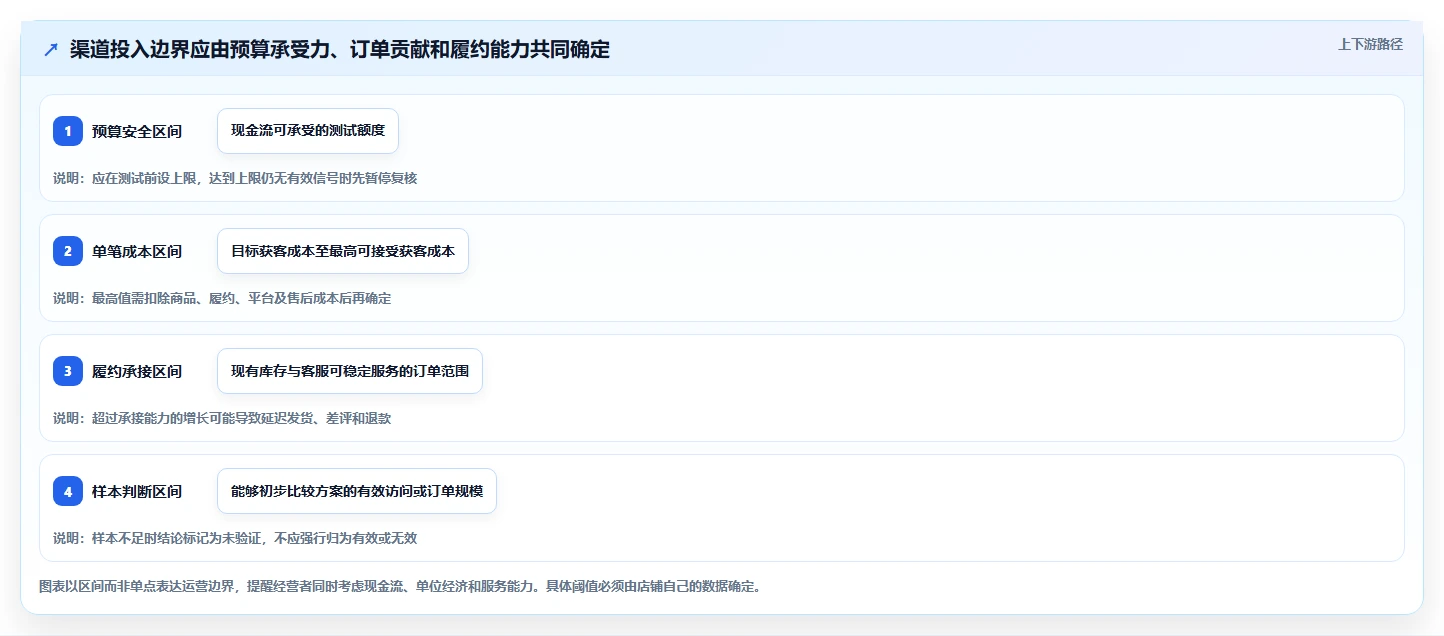The image size is (1444, 636).
Task: Click the number 3 badge
Action: tap(68, 371)
